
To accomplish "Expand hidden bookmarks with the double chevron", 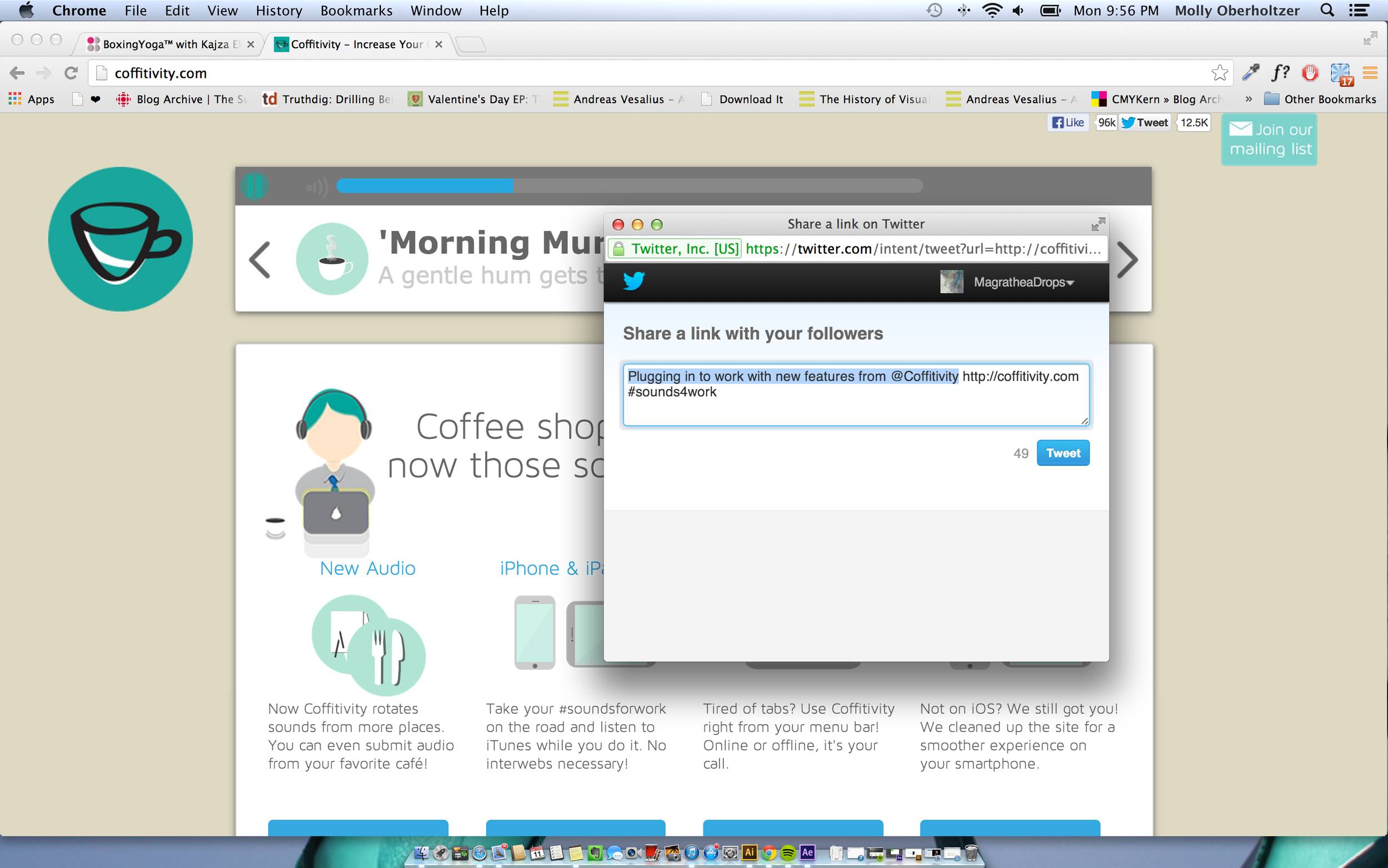I will point(1248,99).
